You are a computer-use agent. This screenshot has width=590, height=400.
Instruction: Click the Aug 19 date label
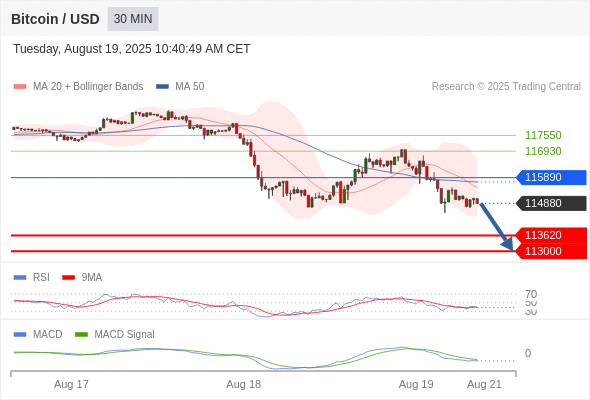pos(416,384)
